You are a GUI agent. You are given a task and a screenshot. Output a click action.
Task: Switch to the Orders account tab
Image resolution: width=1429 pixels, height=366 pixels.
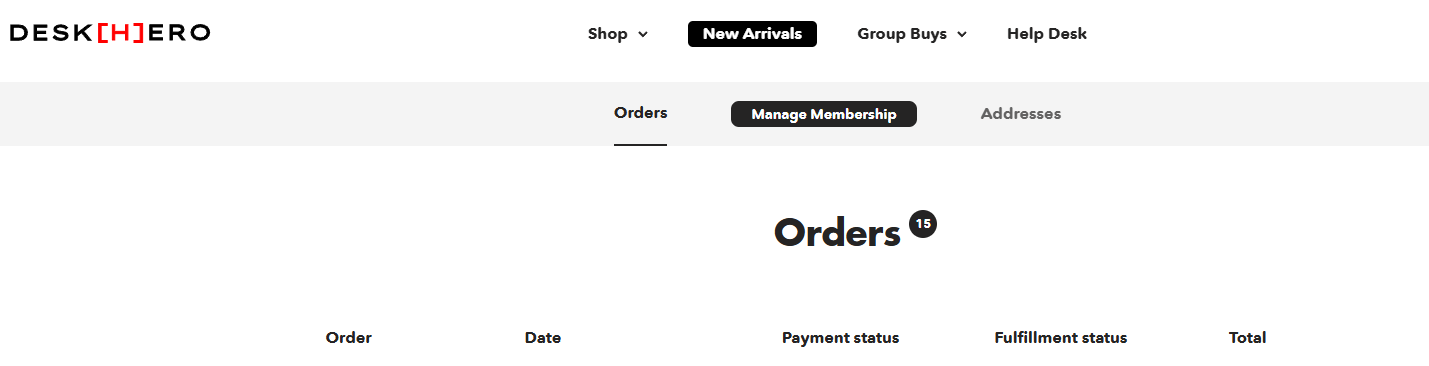[640, 113]
